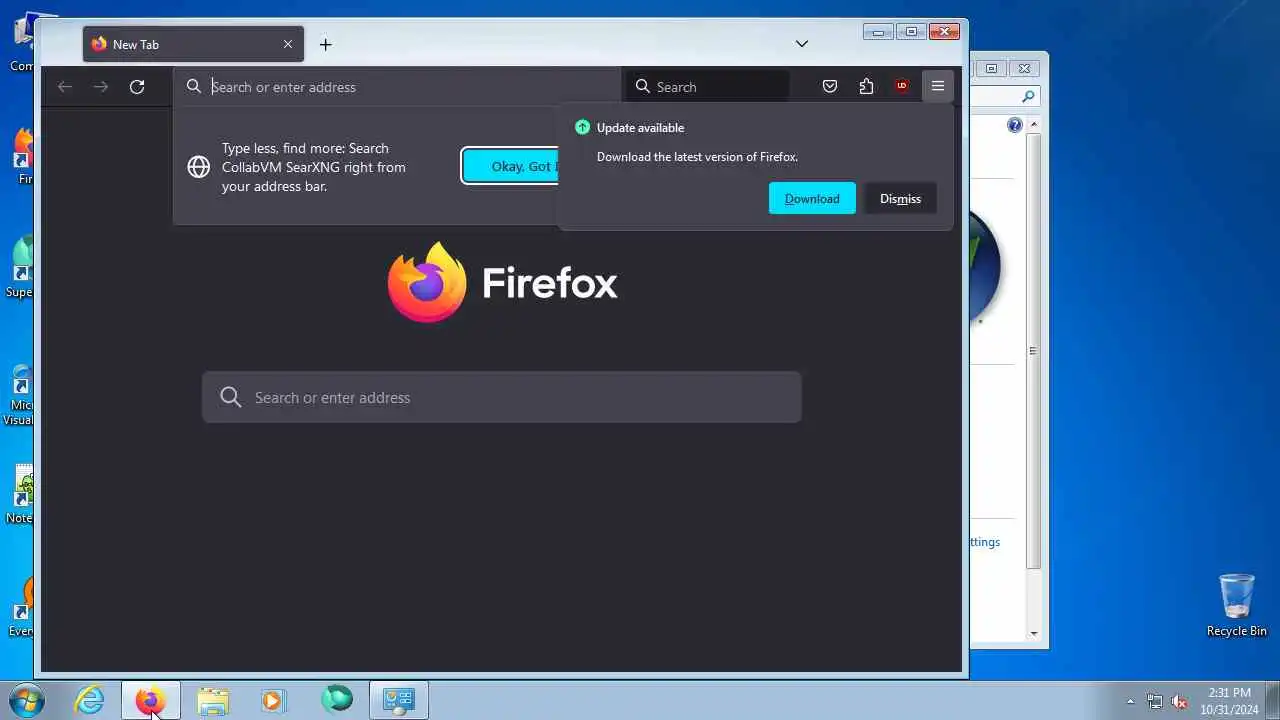Download the latest Firefox version
Image resolution: width=1280 pixels, height=720 pixels.
(x=812, y=198)
